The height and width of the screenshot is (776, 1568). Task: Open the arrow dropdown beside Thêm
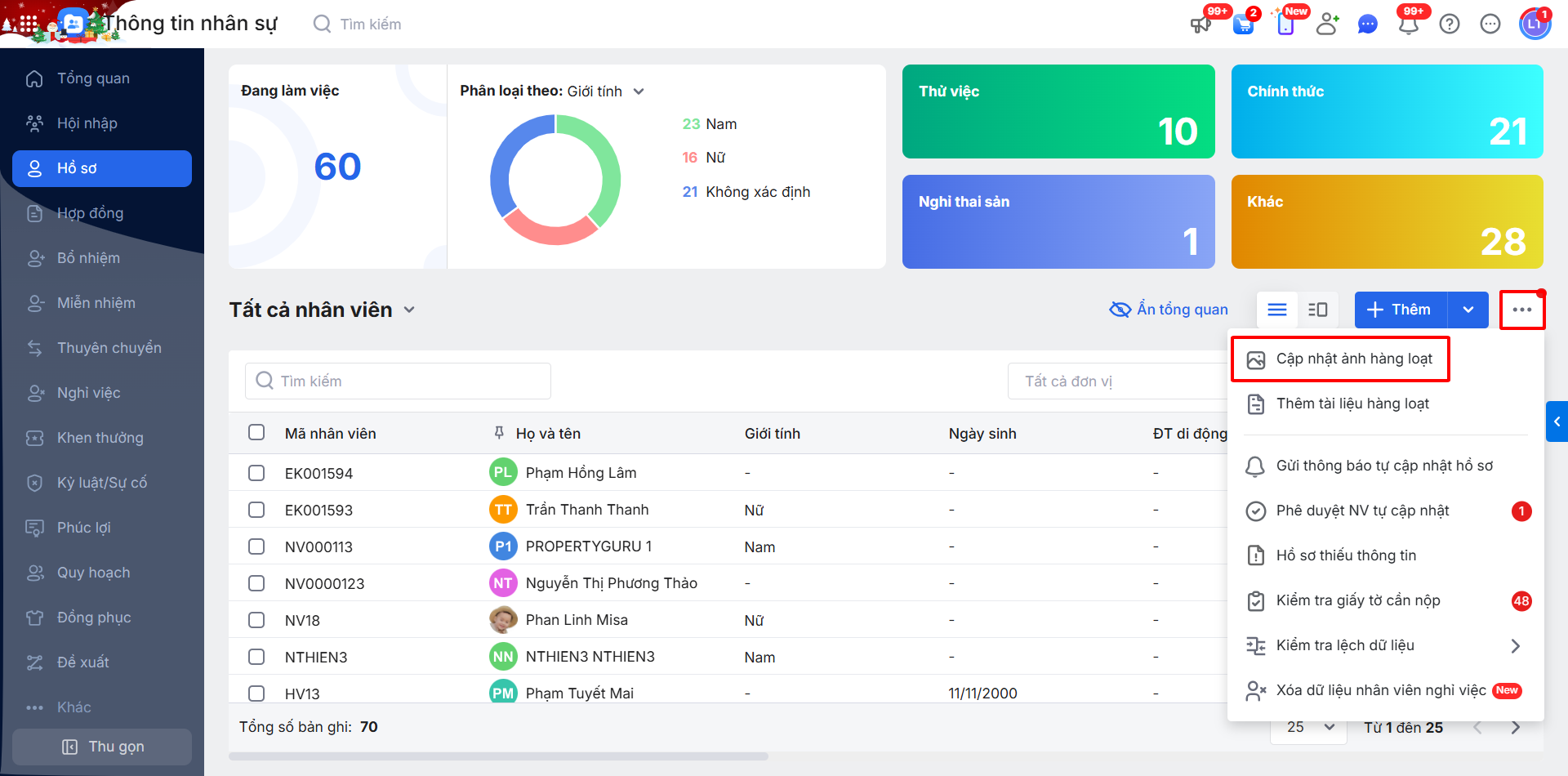coord(1468,310)
